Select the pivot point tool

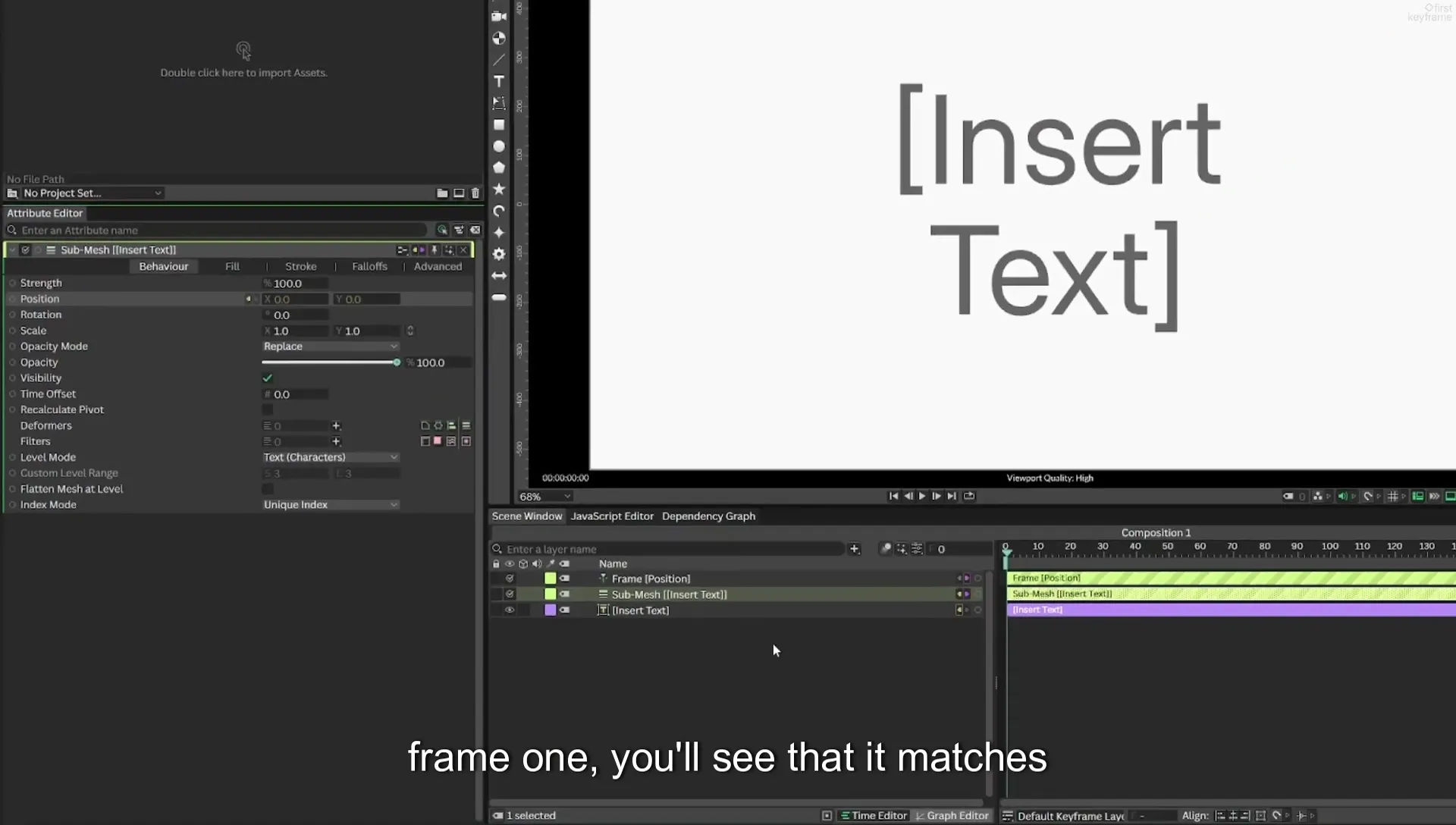pyautogui.click(x=499, y=38)
